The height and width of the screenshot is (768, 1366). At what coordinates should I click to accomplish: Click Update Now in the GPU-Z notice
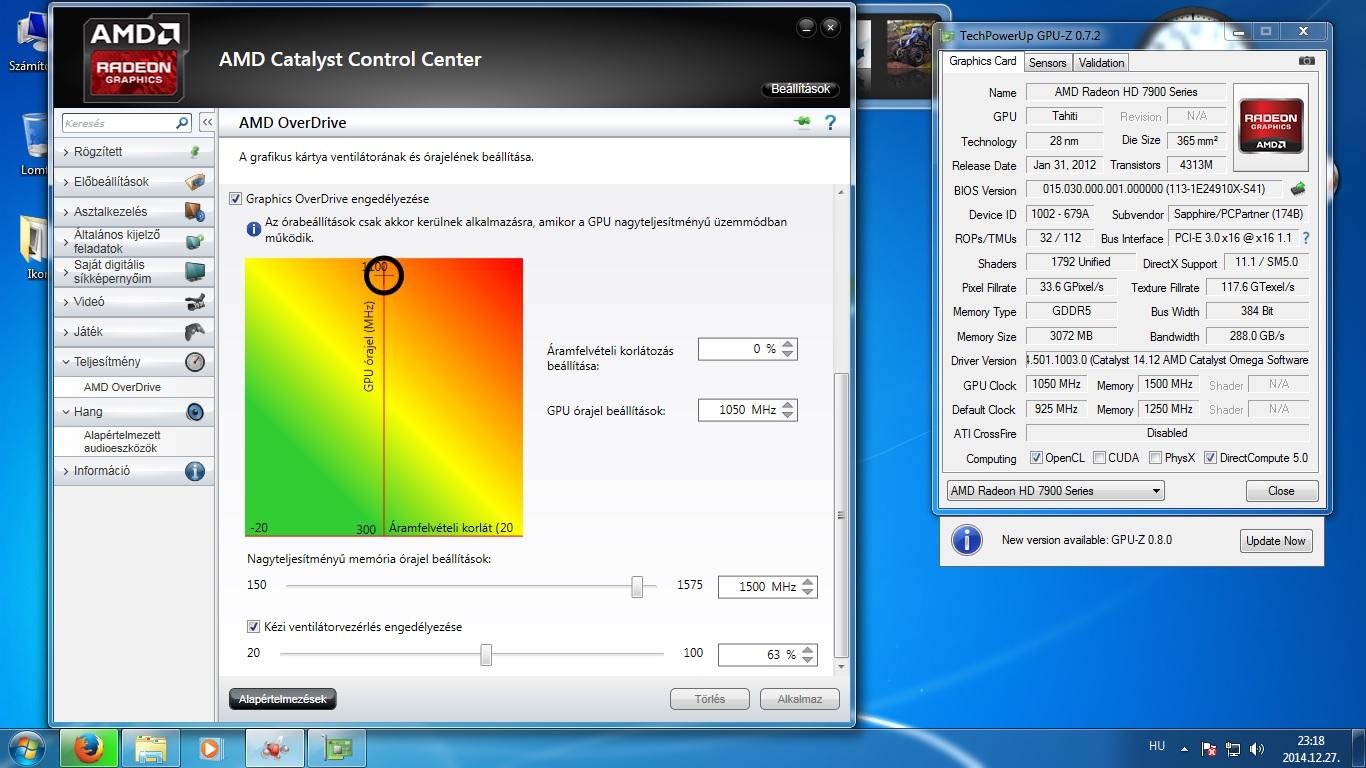[1275, 541]
